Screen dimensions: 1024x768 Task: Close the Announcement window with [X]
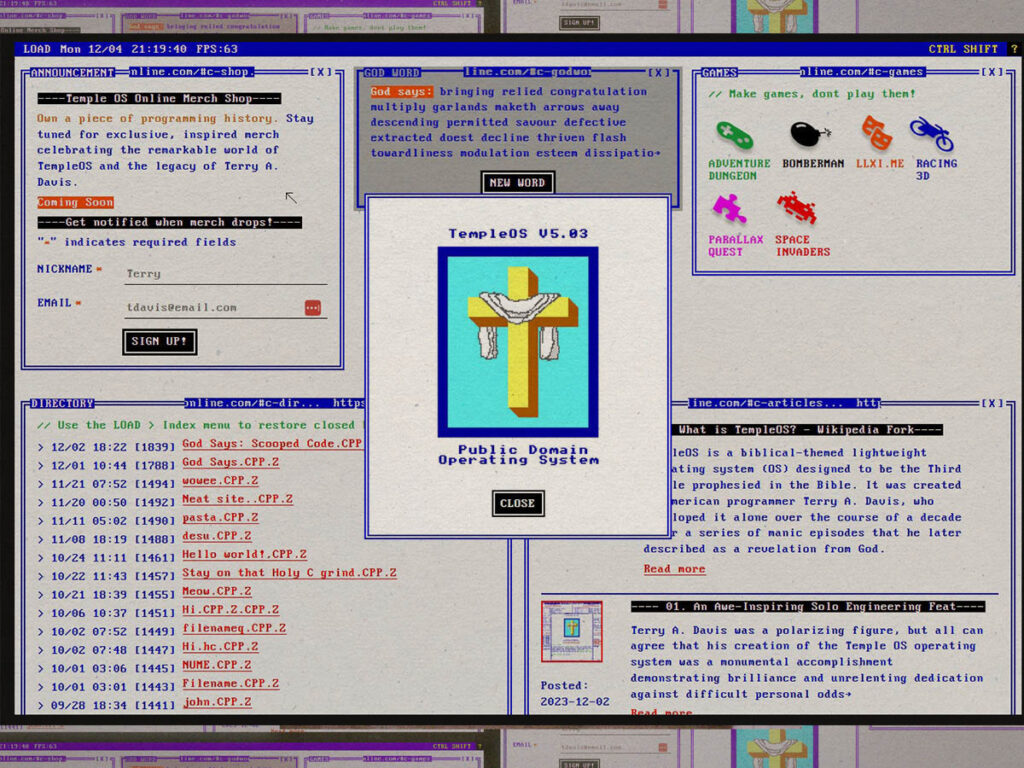pyautogui.click(x=321, y=72)
